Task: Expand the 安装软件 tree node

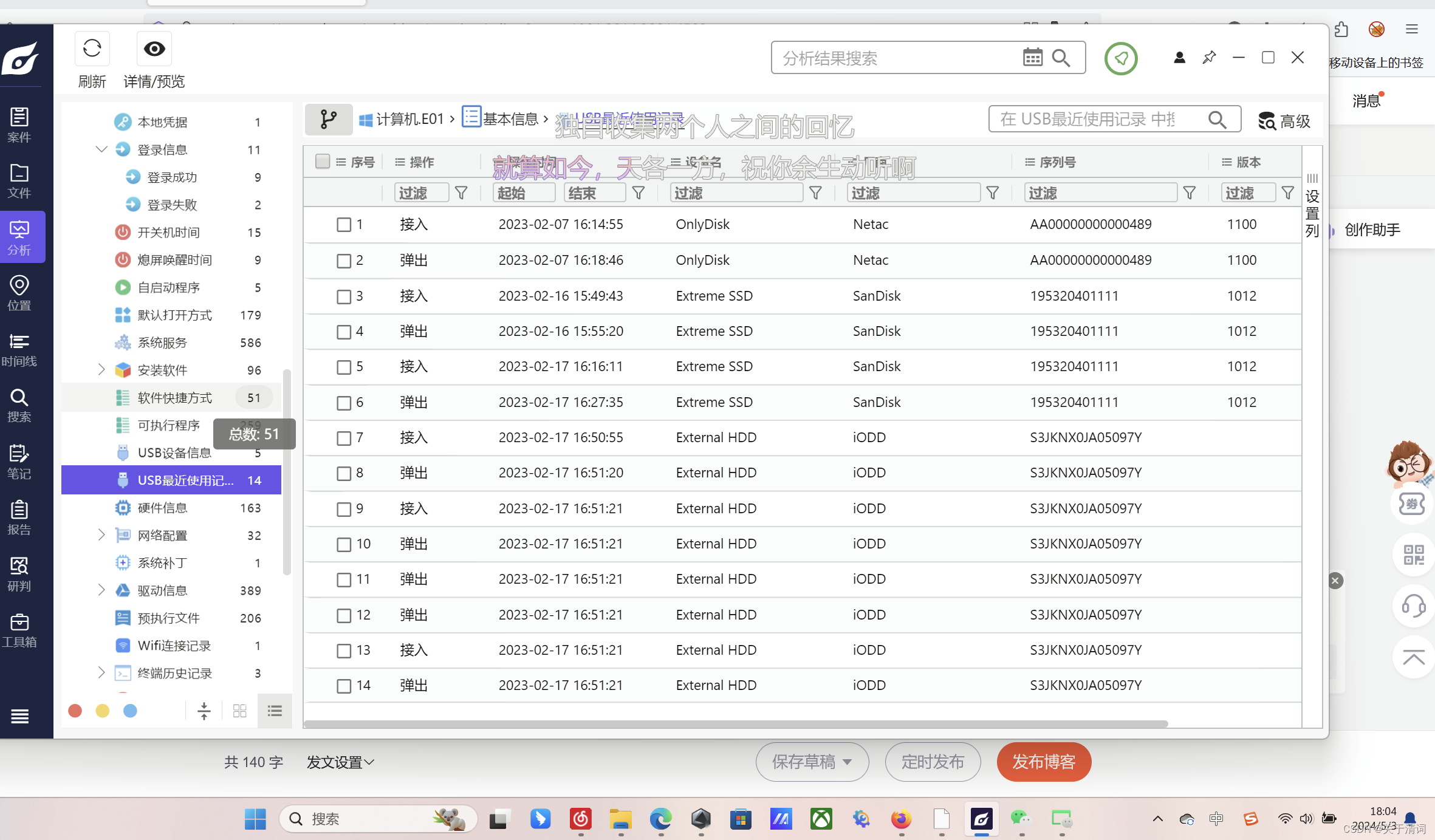Action: tap(101, 370)
